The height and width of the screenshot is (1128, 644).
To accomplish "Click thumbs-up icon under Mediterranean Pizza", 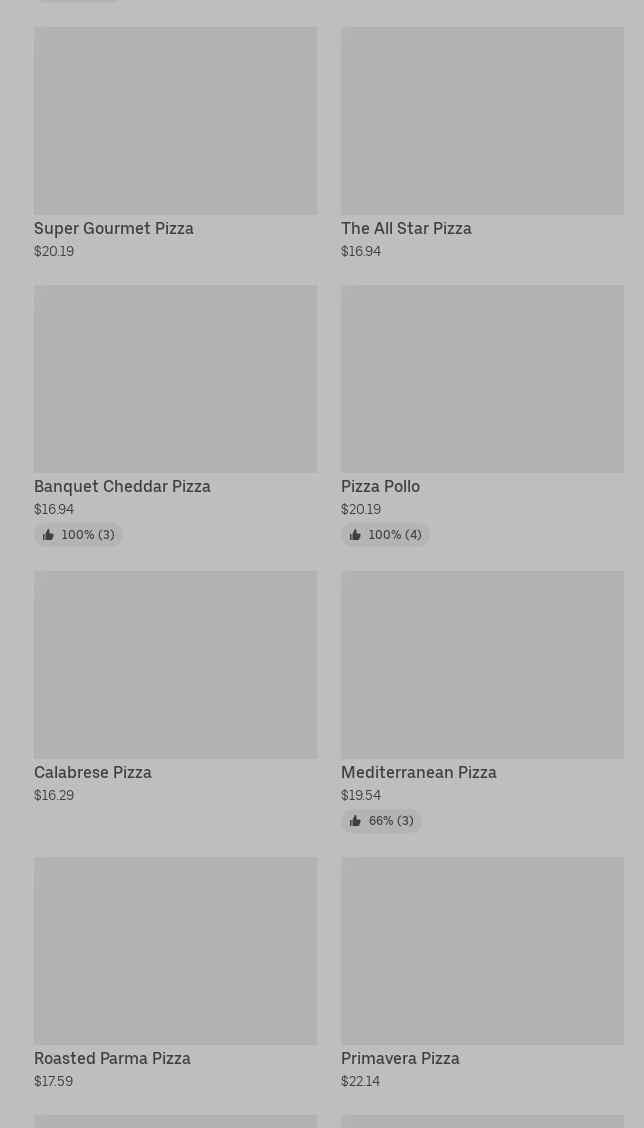I will pyautogui.click(x=355, y=821).
